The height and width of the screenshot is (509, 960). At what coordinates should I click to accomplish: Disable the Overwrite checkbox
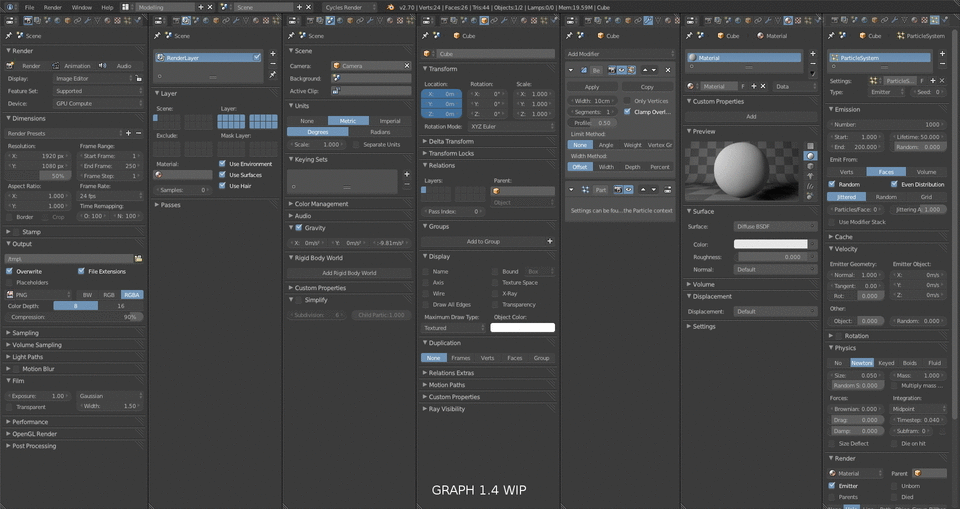tap(9, 271)
